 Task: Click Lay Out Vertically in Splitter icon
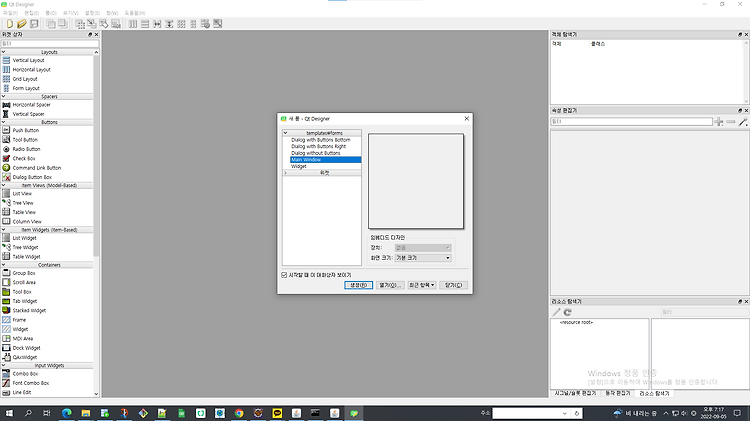point(169,23)
